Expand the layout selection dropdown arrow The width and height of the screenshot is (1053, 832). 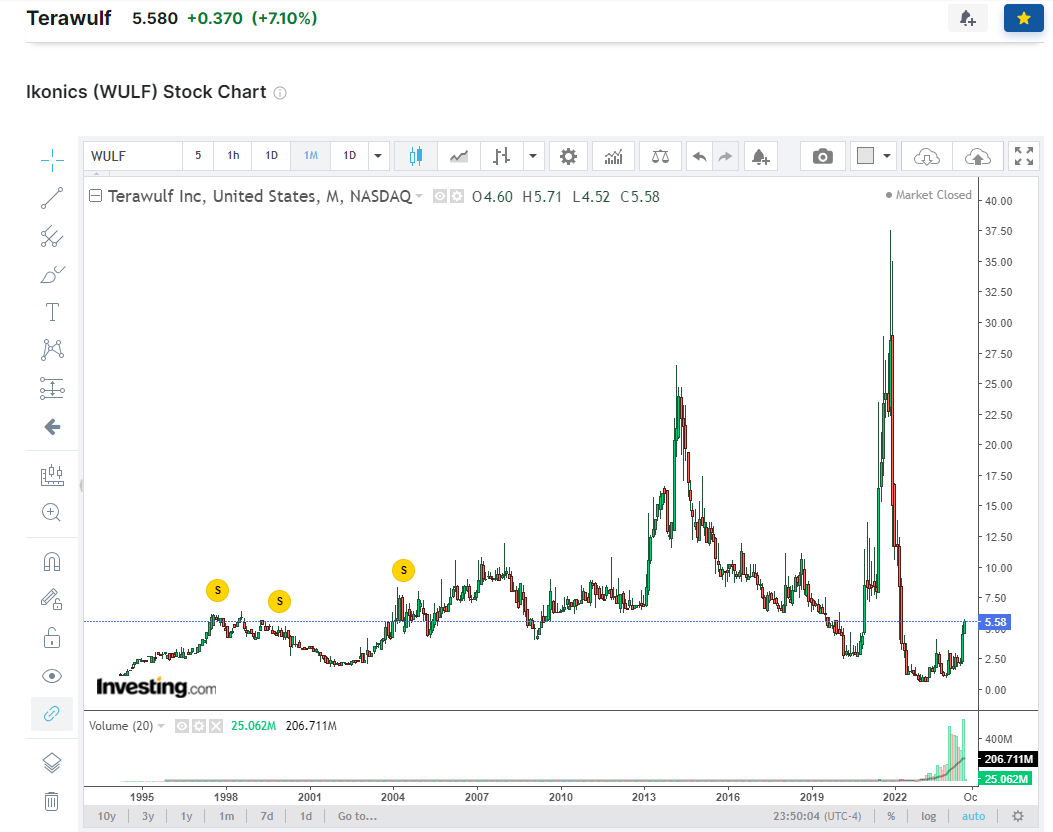pos(886,156)
